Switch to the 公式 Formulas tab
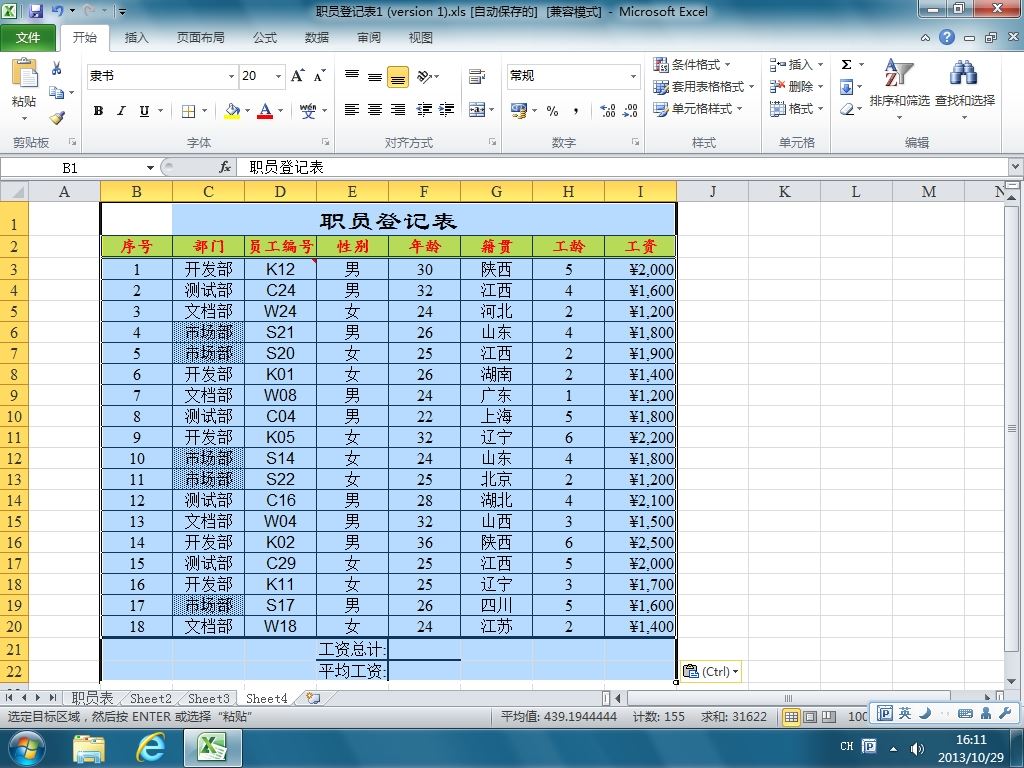 264,38
